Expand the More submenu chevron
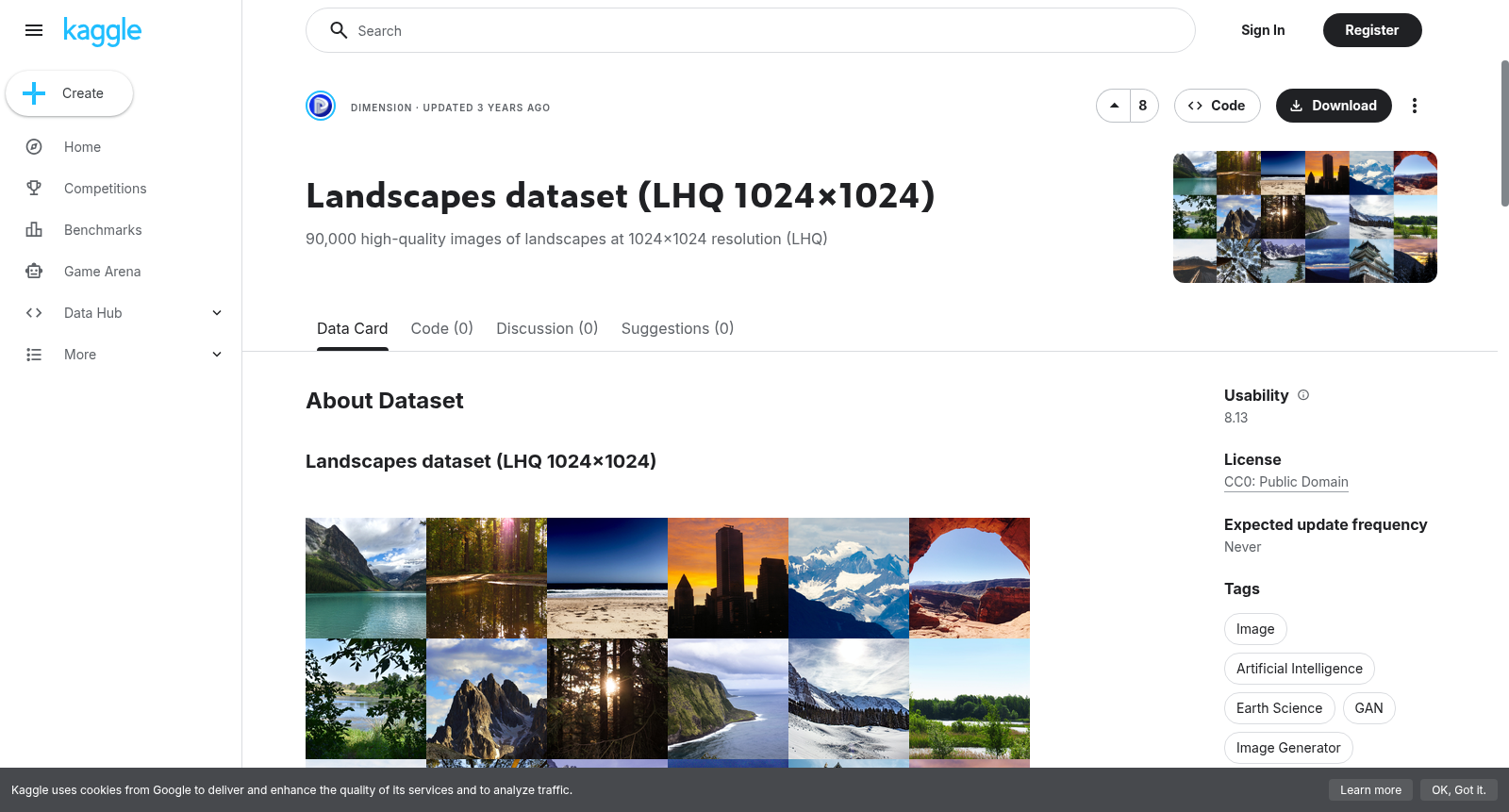The width and height of the screenshot is (1509, 812). pos(217,355)
